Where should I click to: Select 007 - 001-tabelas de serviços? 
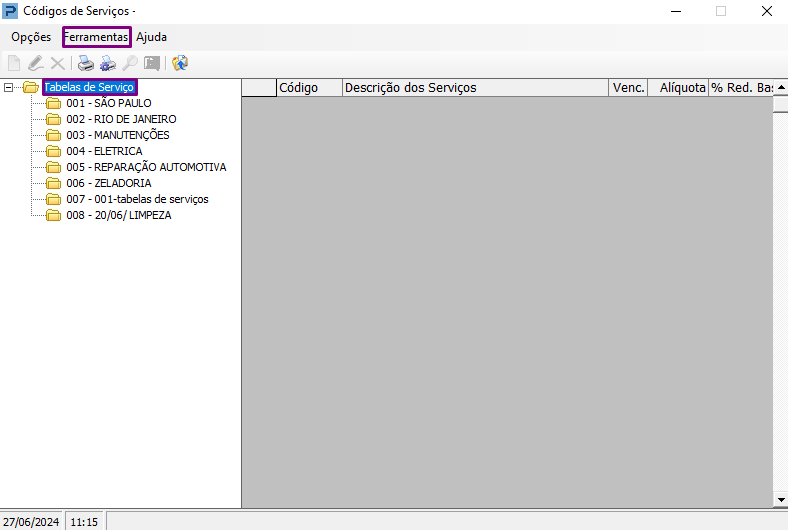click(x=137, y=199)
